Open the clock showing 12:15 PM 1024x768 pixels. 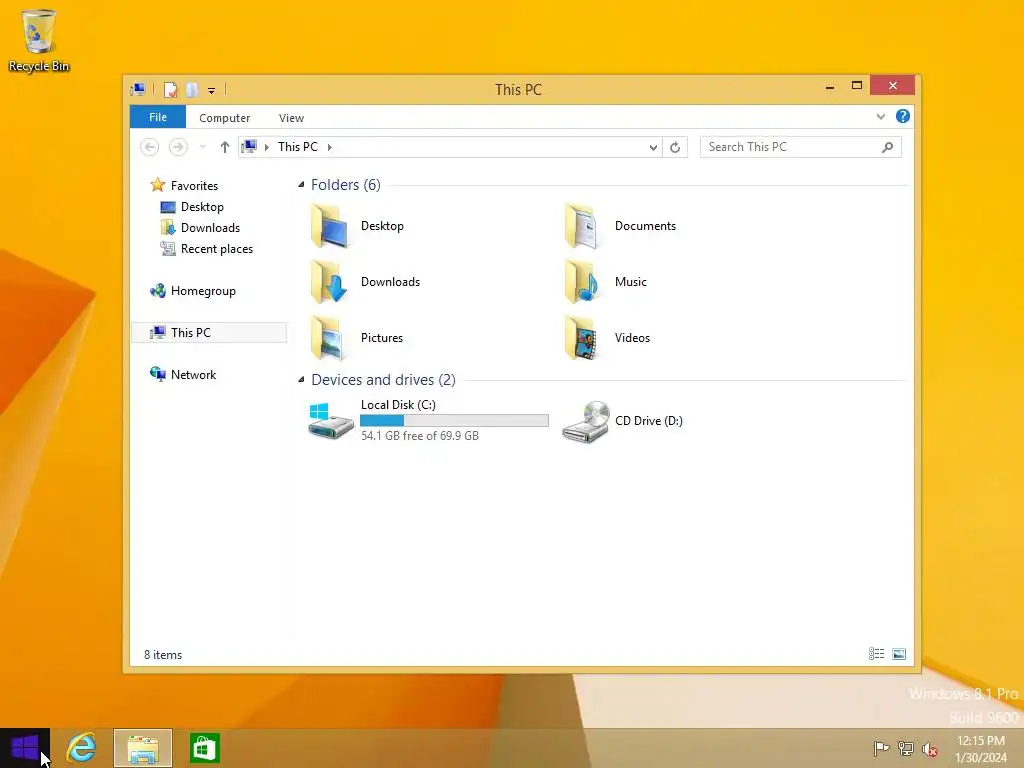click(981, 749)
